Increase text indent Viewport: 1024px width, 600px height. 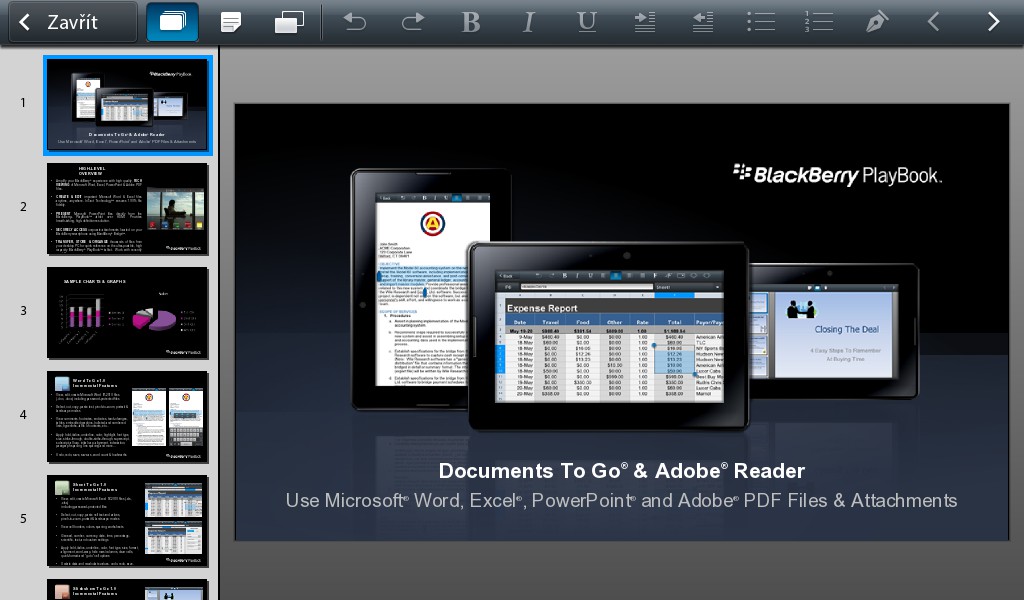coord(645,22)
